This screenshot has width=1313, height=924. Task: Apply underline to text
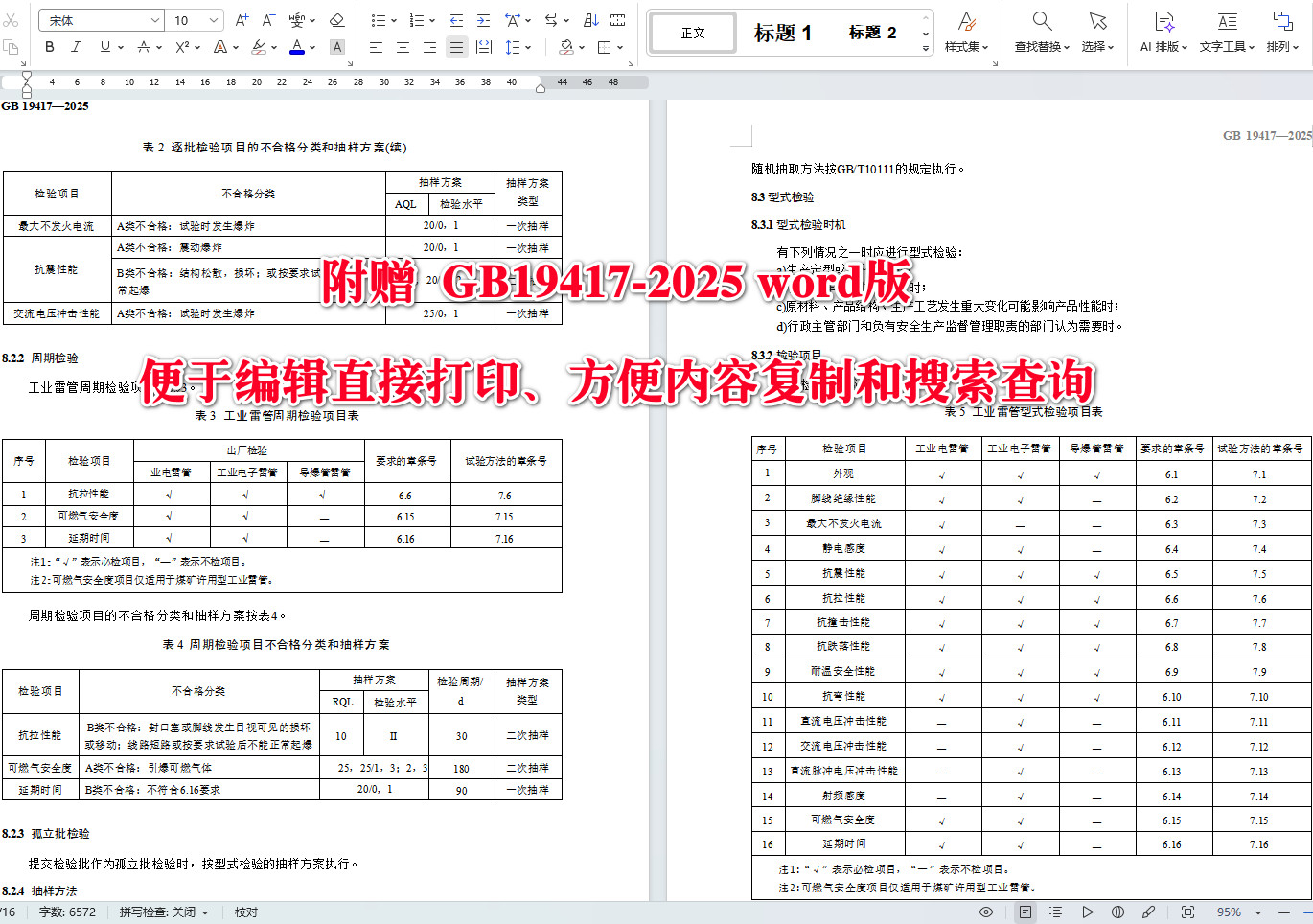pyautogui.click(x=104, y=46)
